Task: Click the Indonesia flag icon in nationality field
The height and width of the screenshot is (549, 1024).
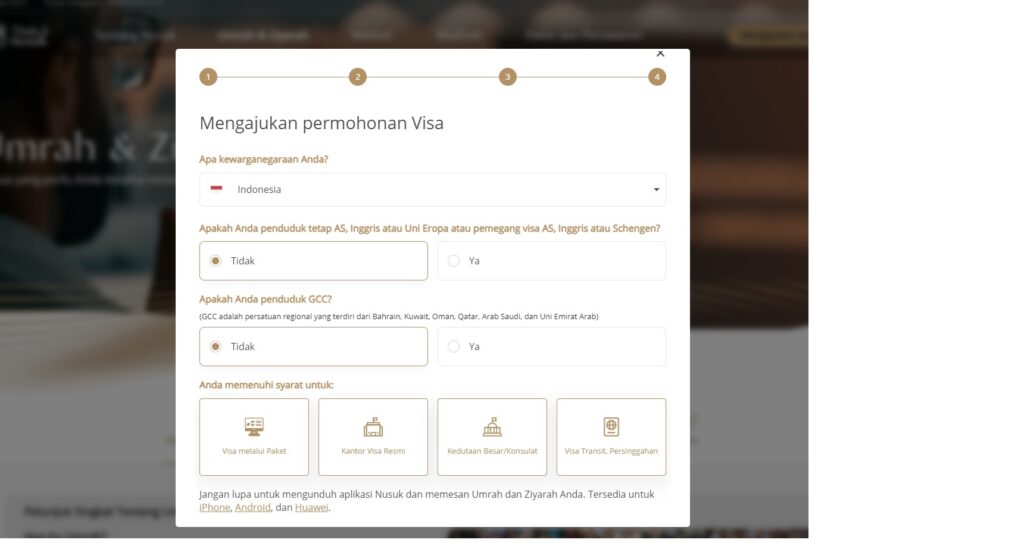Action: (216, 189)
